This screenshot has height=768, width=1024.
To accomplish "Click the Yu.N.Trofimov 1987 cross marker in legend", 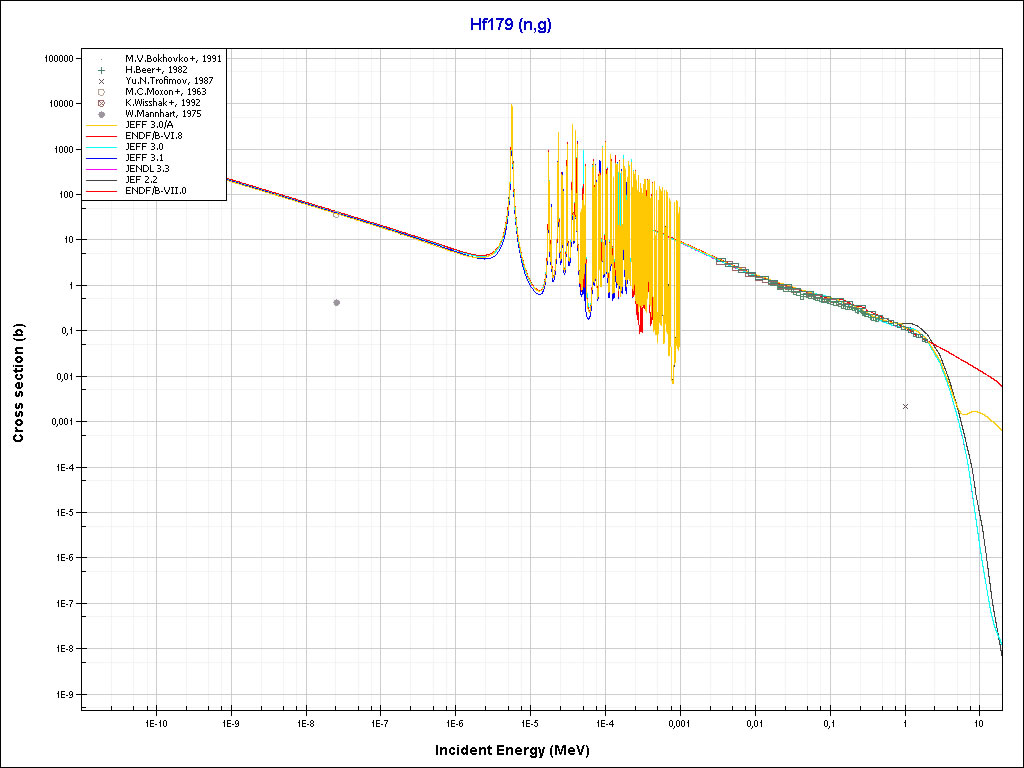I will 102,81.
